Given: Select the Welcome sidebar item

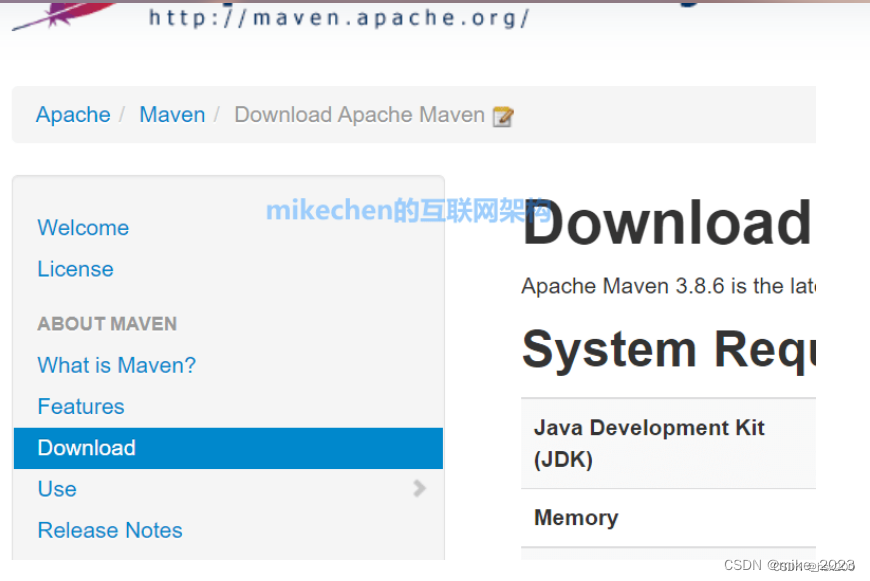Looking at the screenshot, I should [83, 228].
